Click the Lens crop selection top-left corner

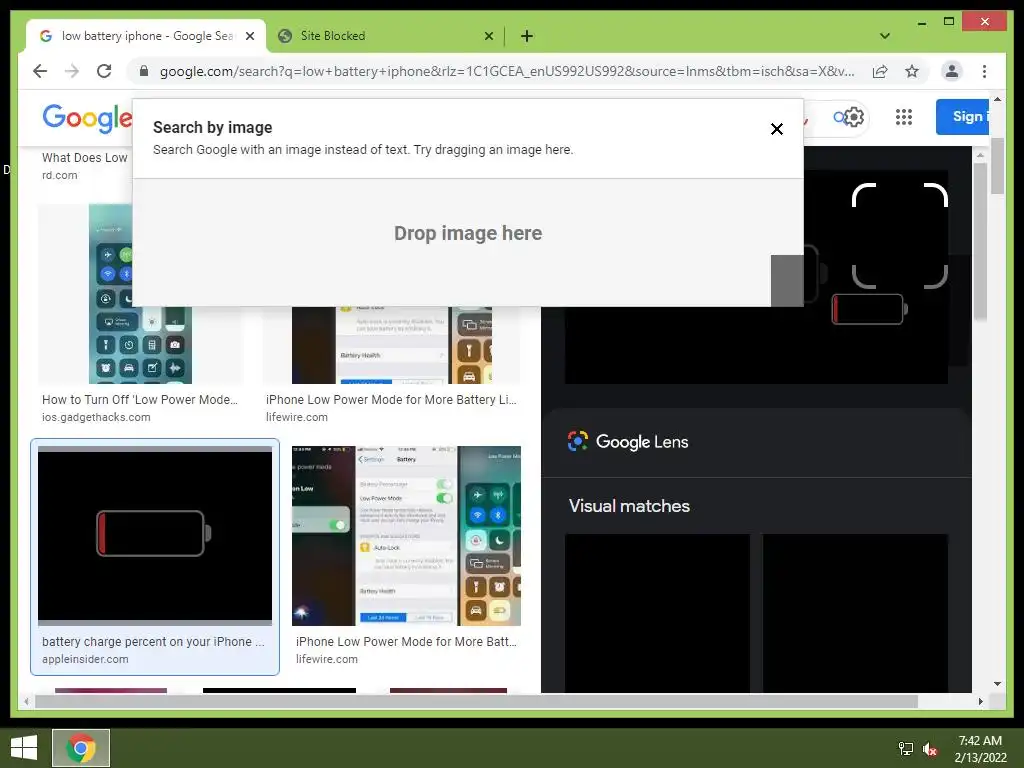[863, 195]
